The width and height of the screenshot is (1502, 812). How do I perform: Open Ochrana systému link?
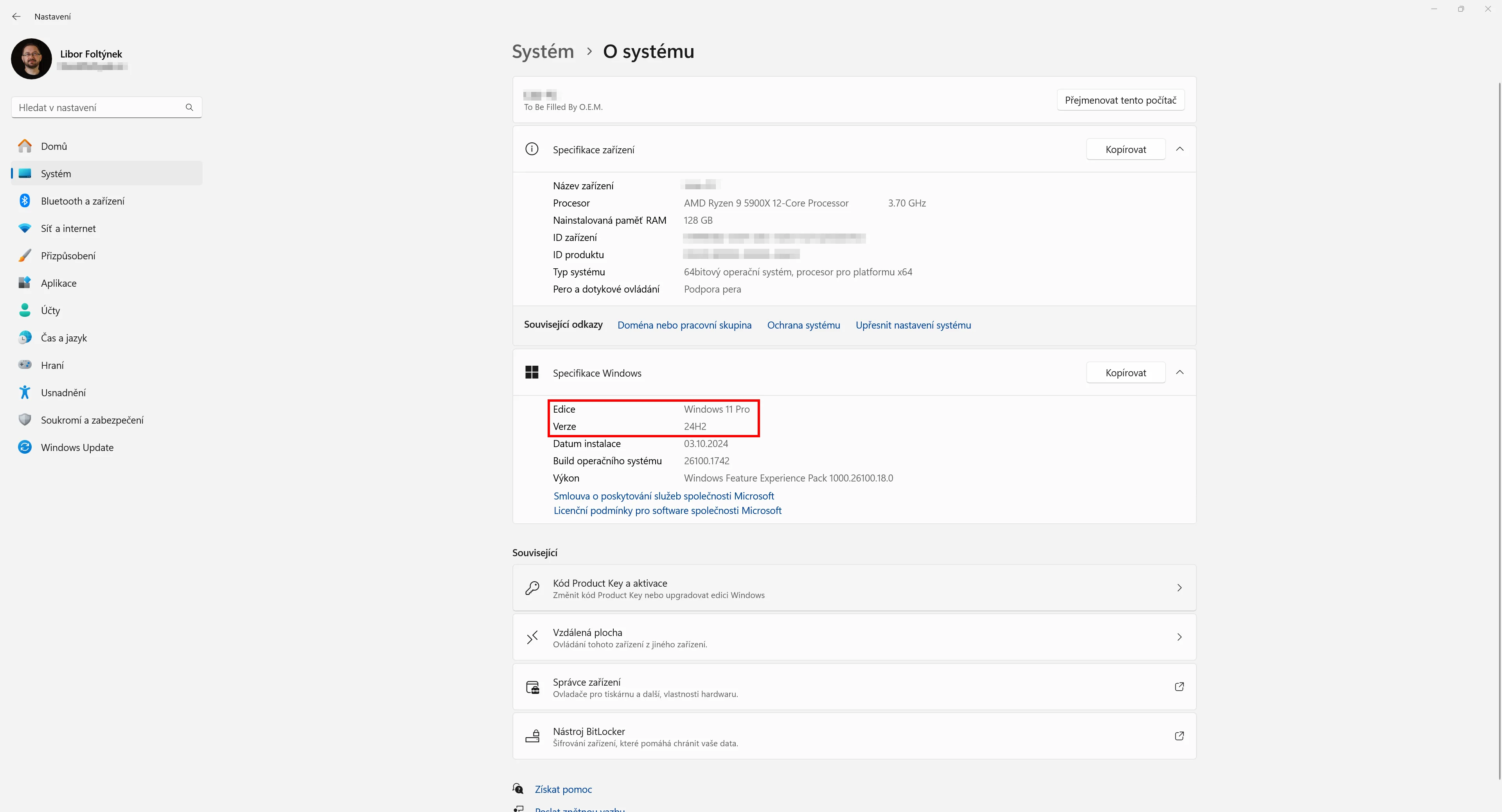[803, 325]
